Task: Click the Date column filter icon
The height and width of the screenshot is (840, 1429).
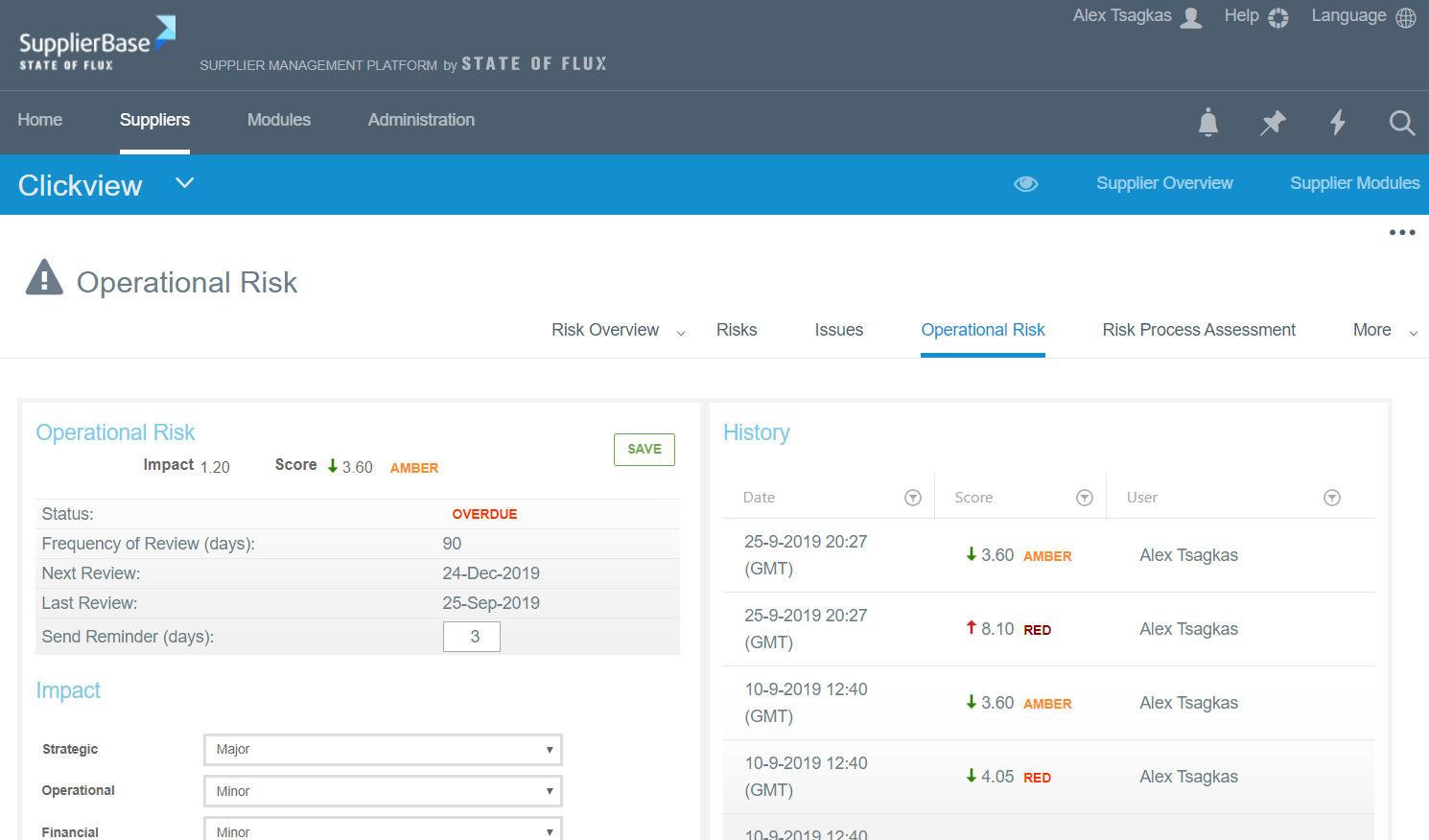Action: [x=913, y=498]
